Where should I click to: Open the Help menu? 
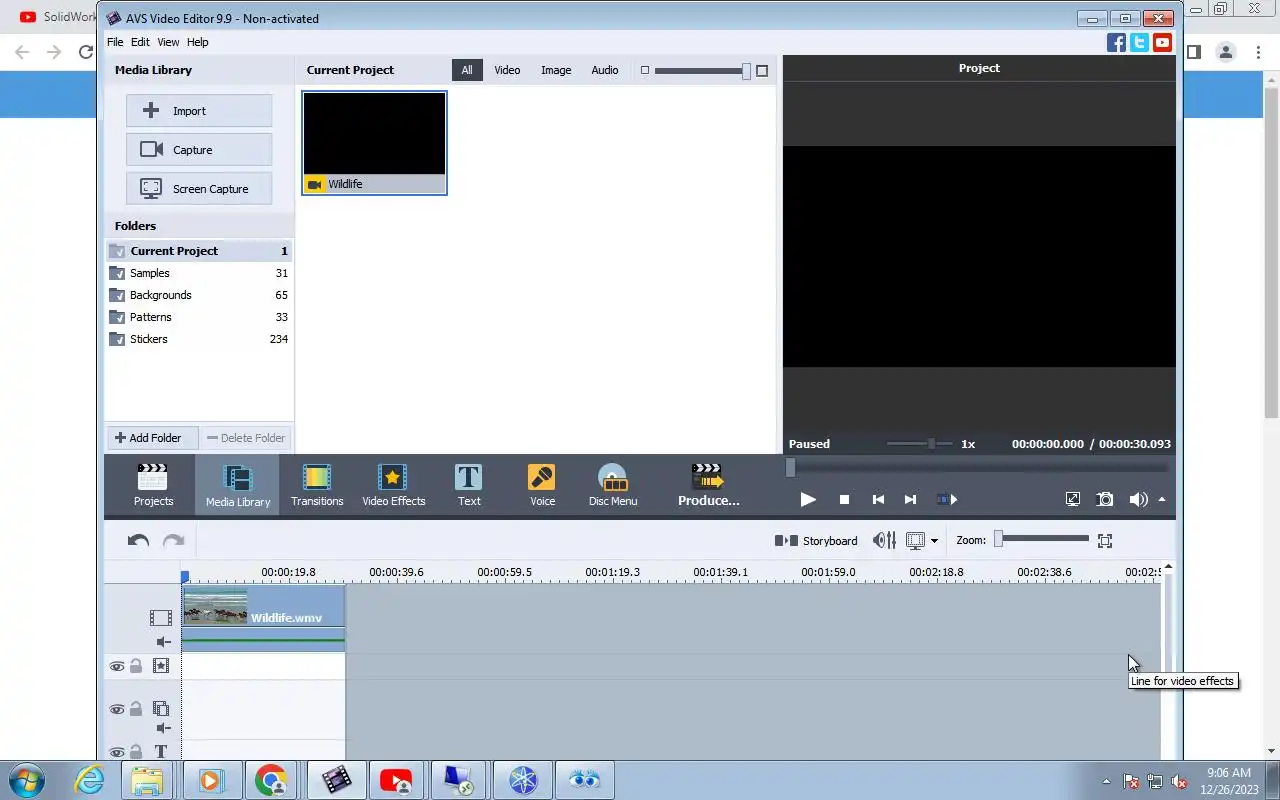[x=198, y=42]
